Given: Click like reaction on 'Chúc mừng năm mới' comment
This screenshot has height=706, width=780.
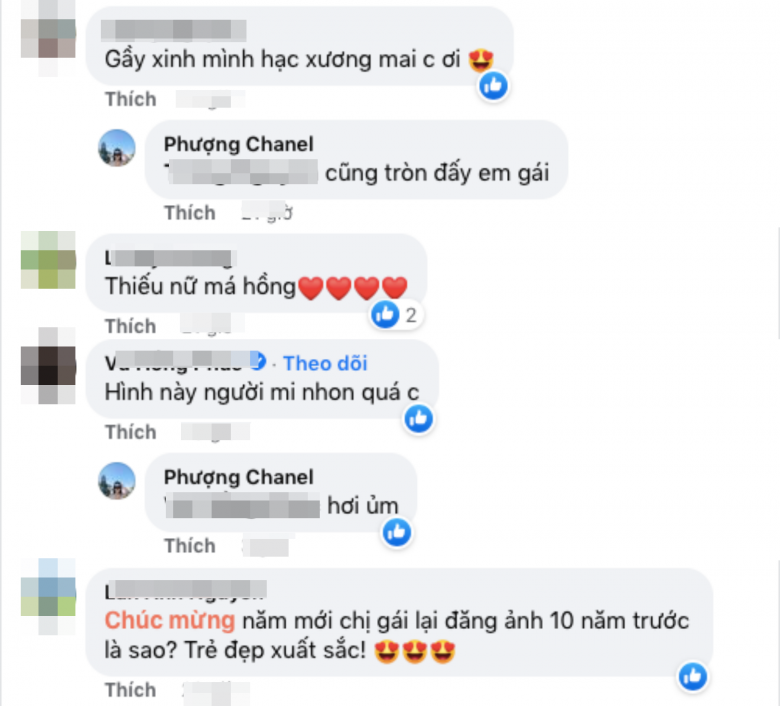Looking at the screenshot, I should (x=693, y=676).
